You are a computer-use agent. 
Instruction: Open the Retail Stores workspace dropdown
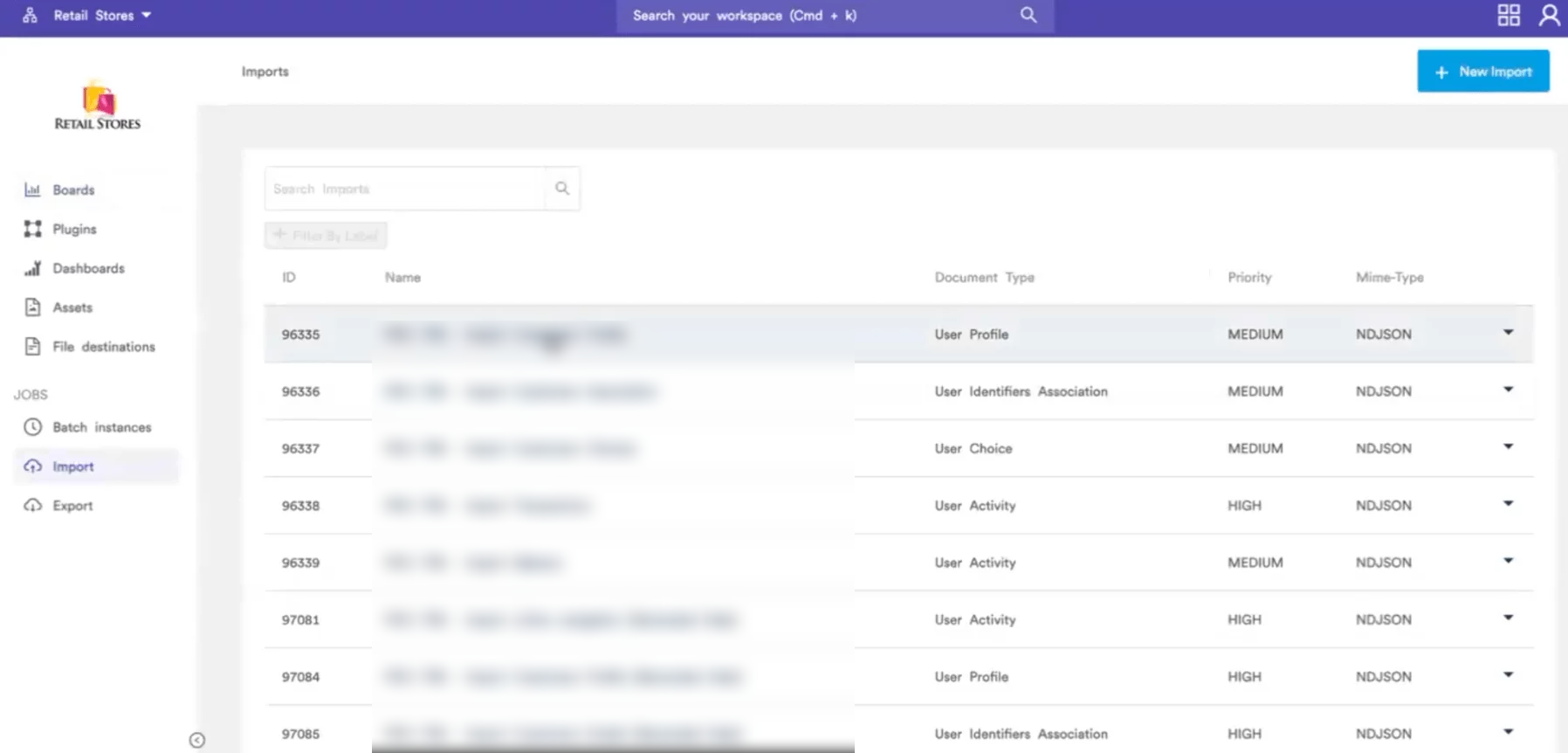coord(102,15)
